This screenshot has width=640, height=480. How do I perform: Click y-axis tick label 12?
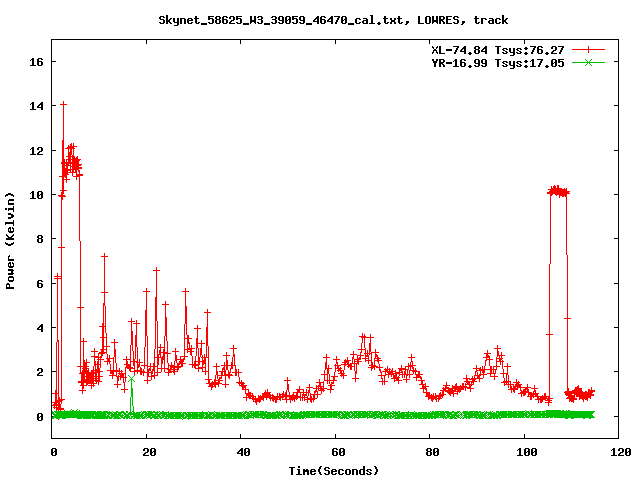36,151
